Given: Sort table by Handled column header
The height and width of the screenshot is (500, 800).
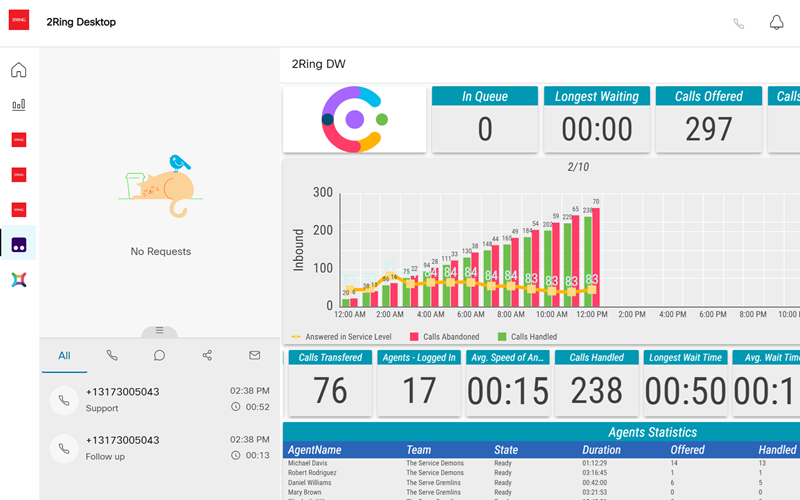Looking at the screenshot, I should coord(777,450).
